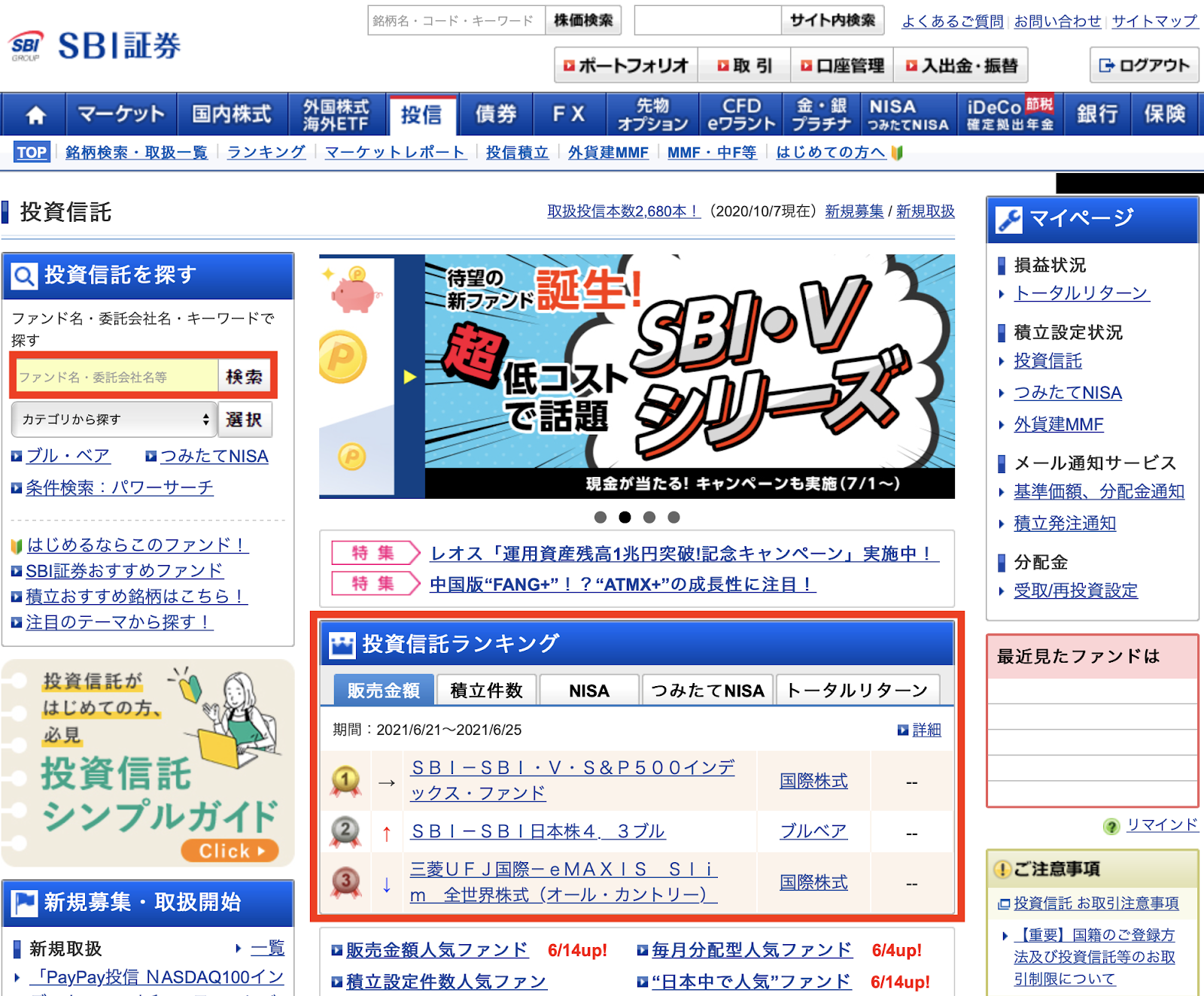Go to the home icon tab

pos(35,114)
